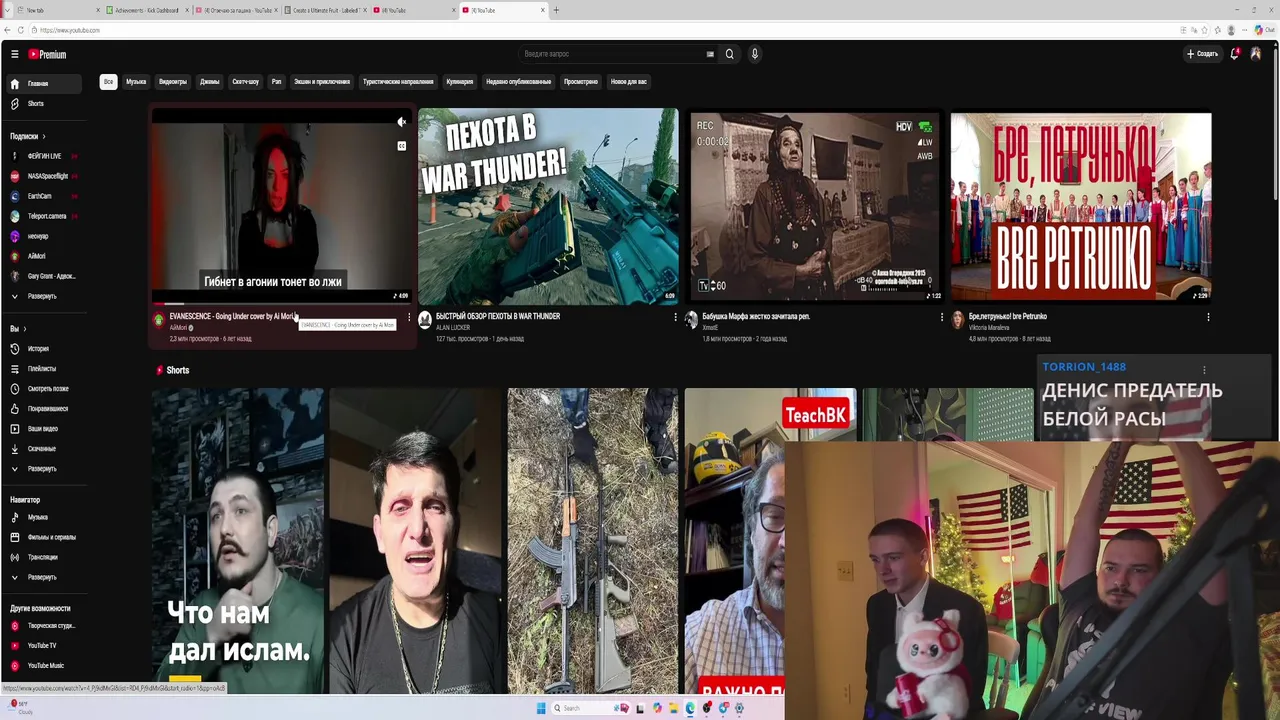This screenshot has width=1280, height=720.
Task: Unmute the Evanescence preview video
Action: coord(401,122)
